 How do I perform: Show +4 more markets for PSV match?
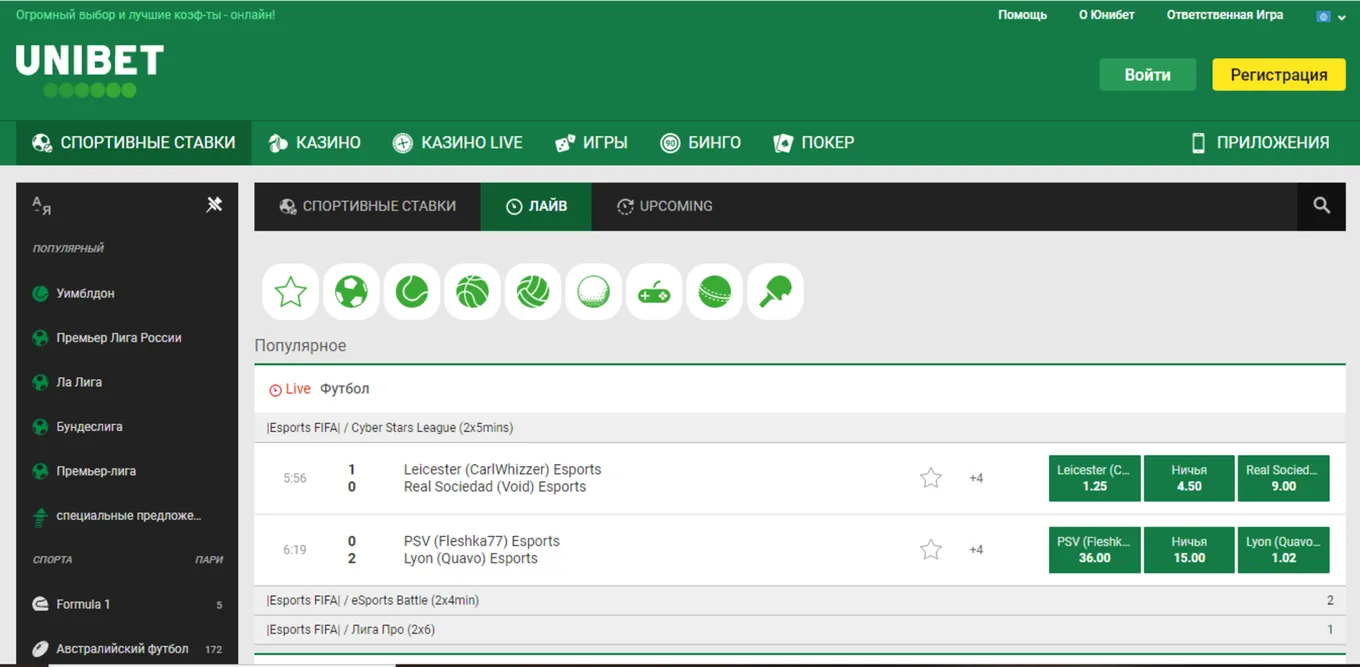(976, 549)
